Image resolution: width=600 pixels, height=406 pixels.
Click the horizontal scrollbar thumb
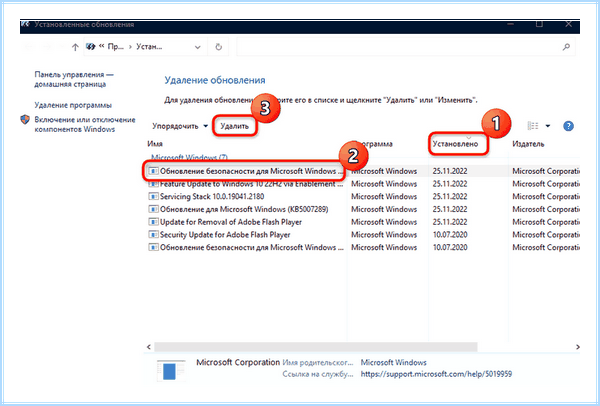(x=315, y=347)
